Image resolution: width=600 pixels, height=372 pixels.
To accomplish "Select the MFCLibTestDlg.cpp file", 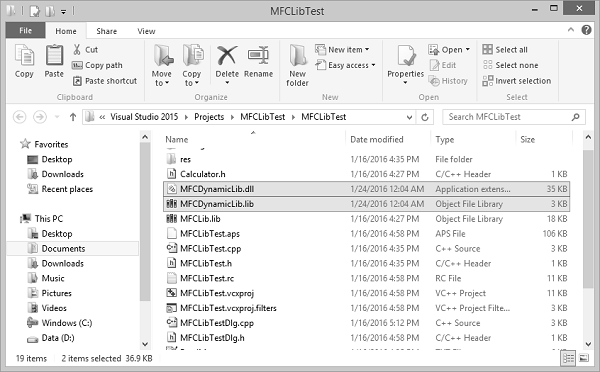I will [x=367, y=323].
